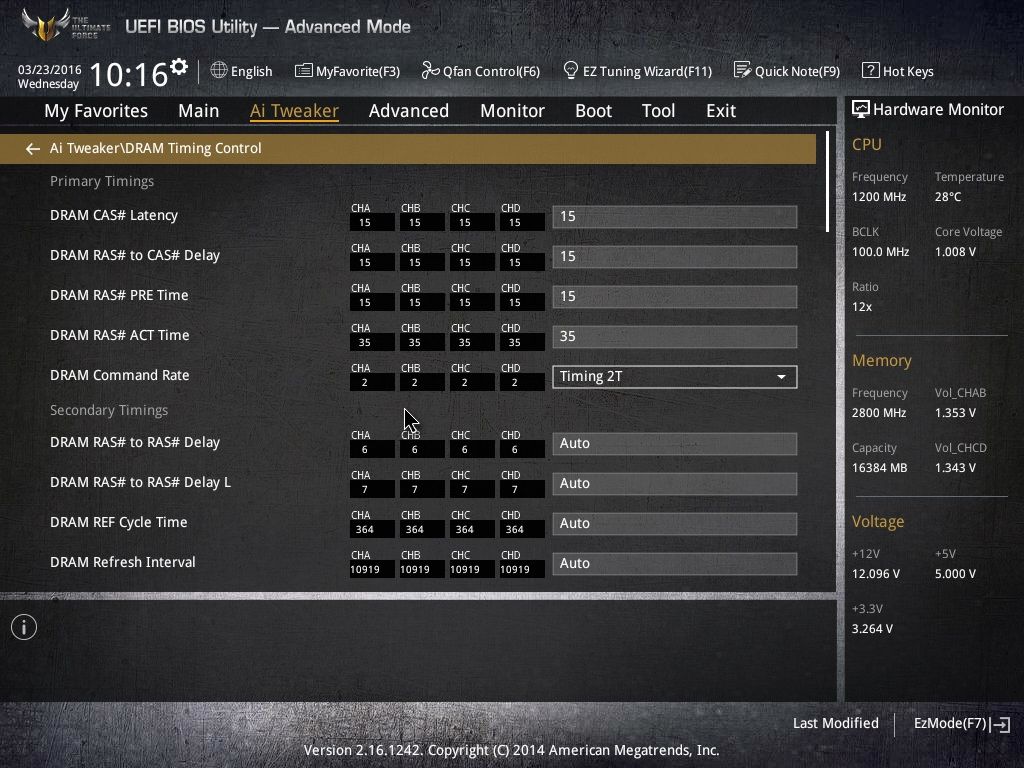Click the +12V reading 12.096 V
1024x768 pixels.
tap(876, 573)
